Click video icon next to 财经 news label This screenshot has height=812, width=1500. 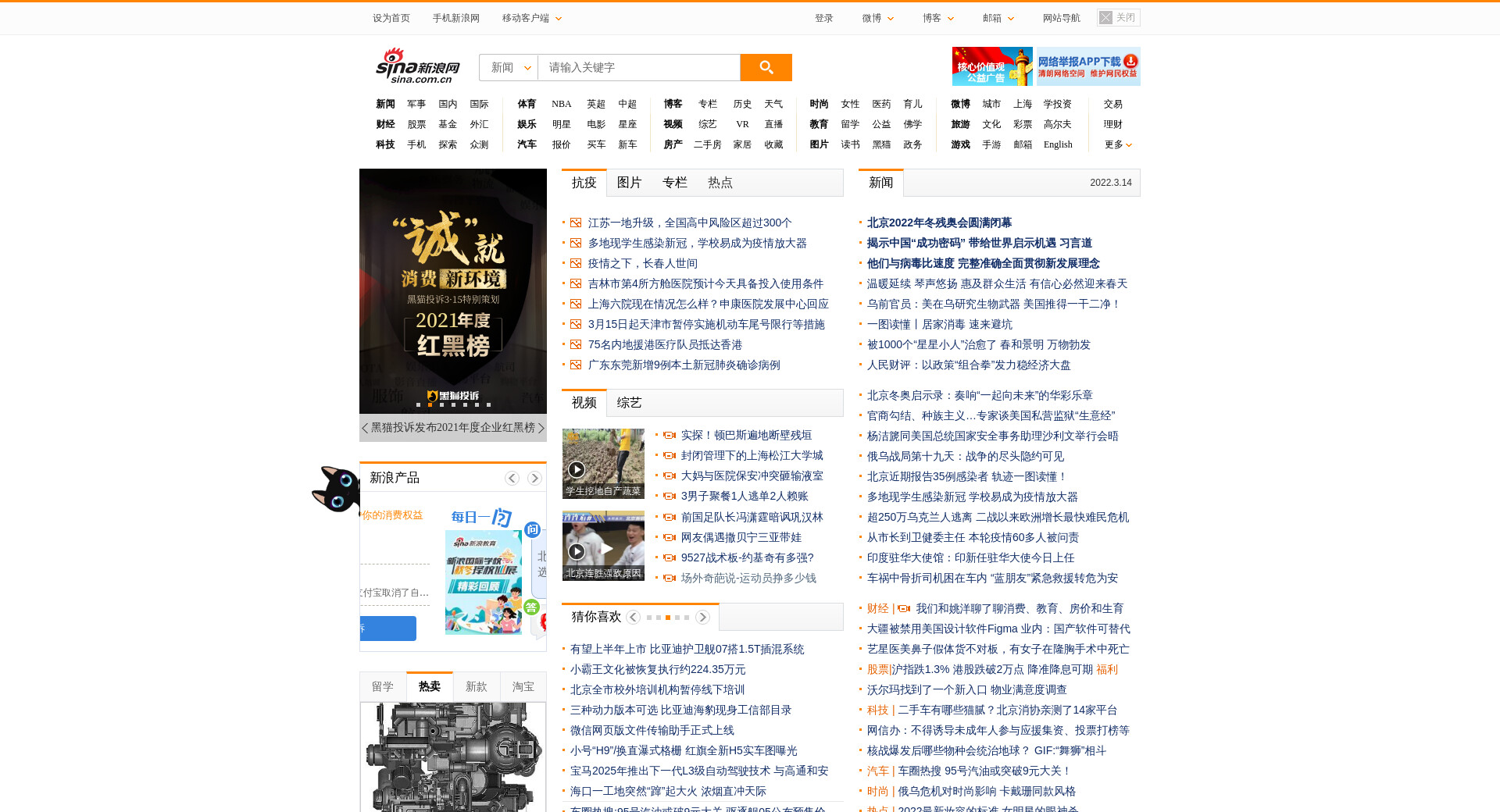coord(904,609)
